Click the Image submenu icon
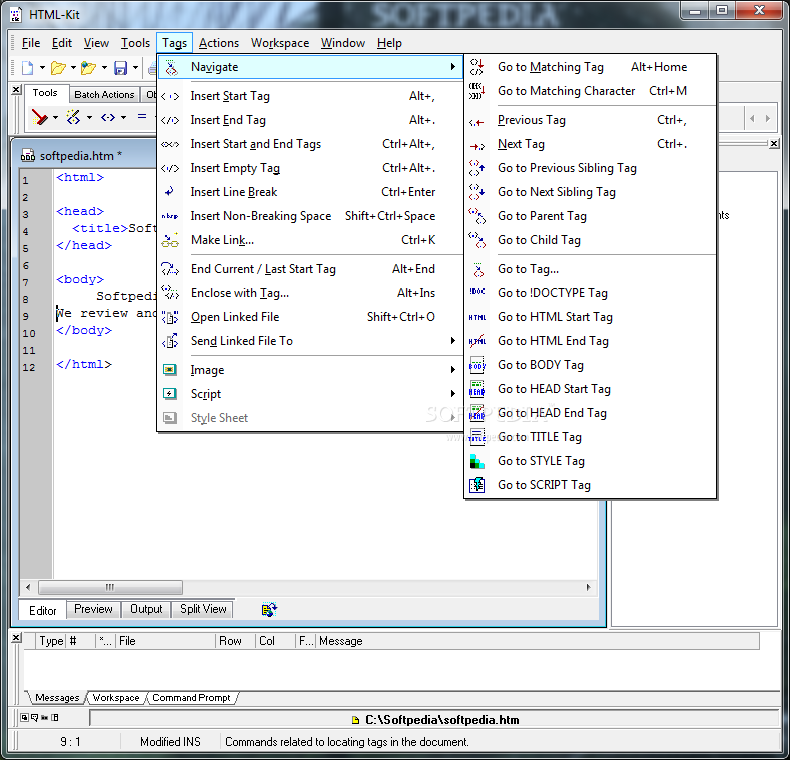This screenshot has width=790, height=760. 170,370
